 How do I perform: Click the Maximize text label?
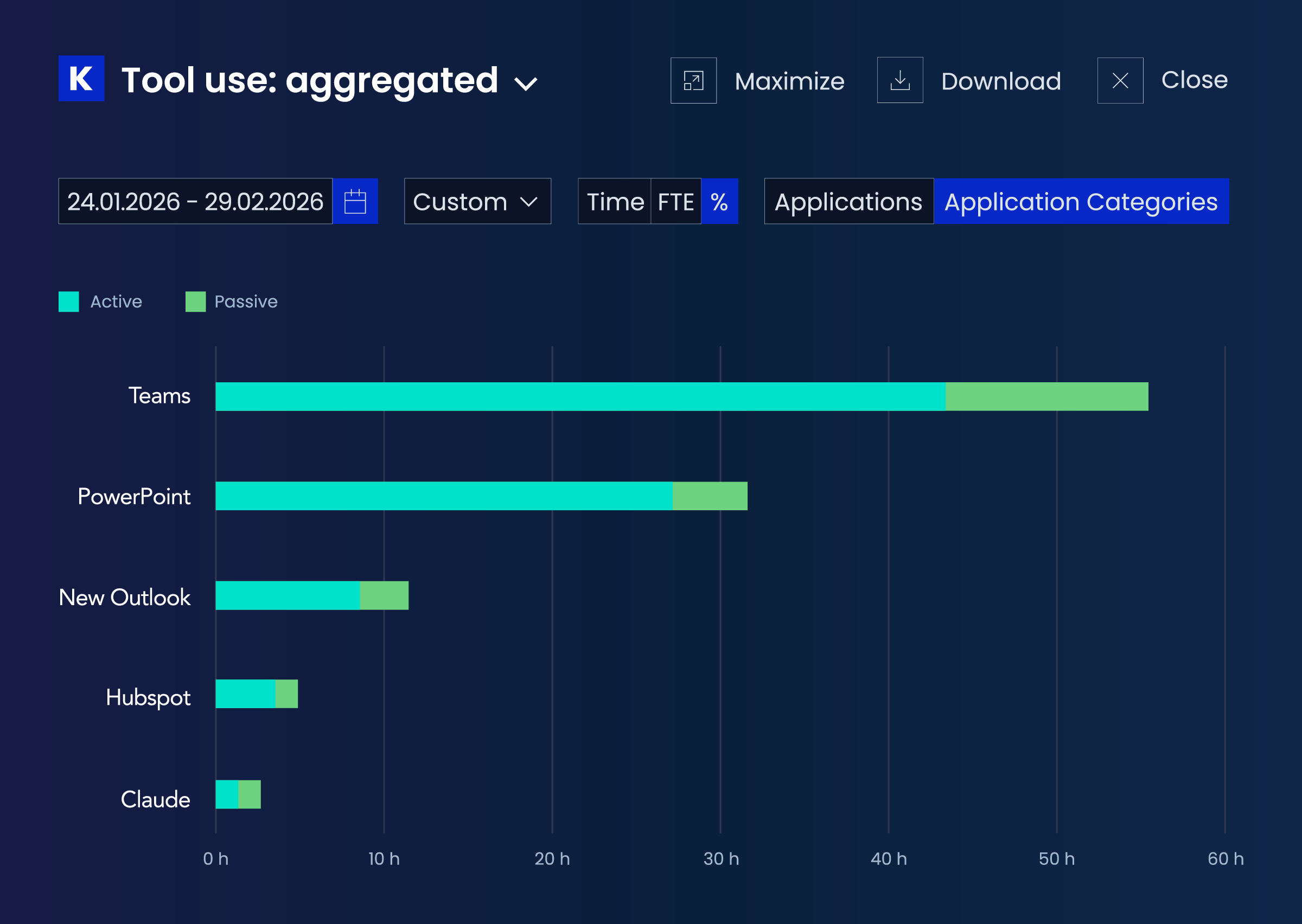(x=789, y=81)
